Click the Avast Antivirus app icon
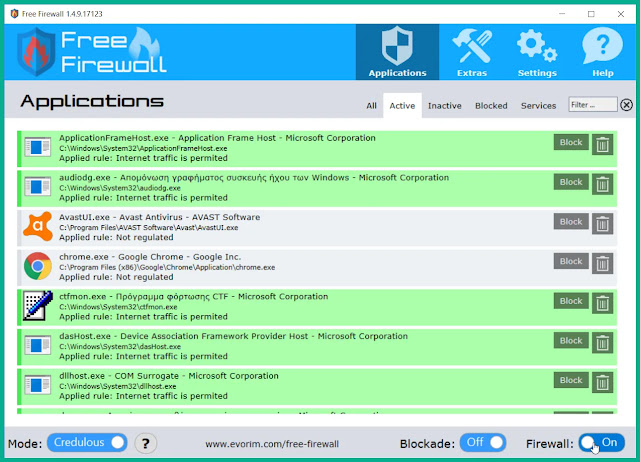 click(x=38, y=227)
